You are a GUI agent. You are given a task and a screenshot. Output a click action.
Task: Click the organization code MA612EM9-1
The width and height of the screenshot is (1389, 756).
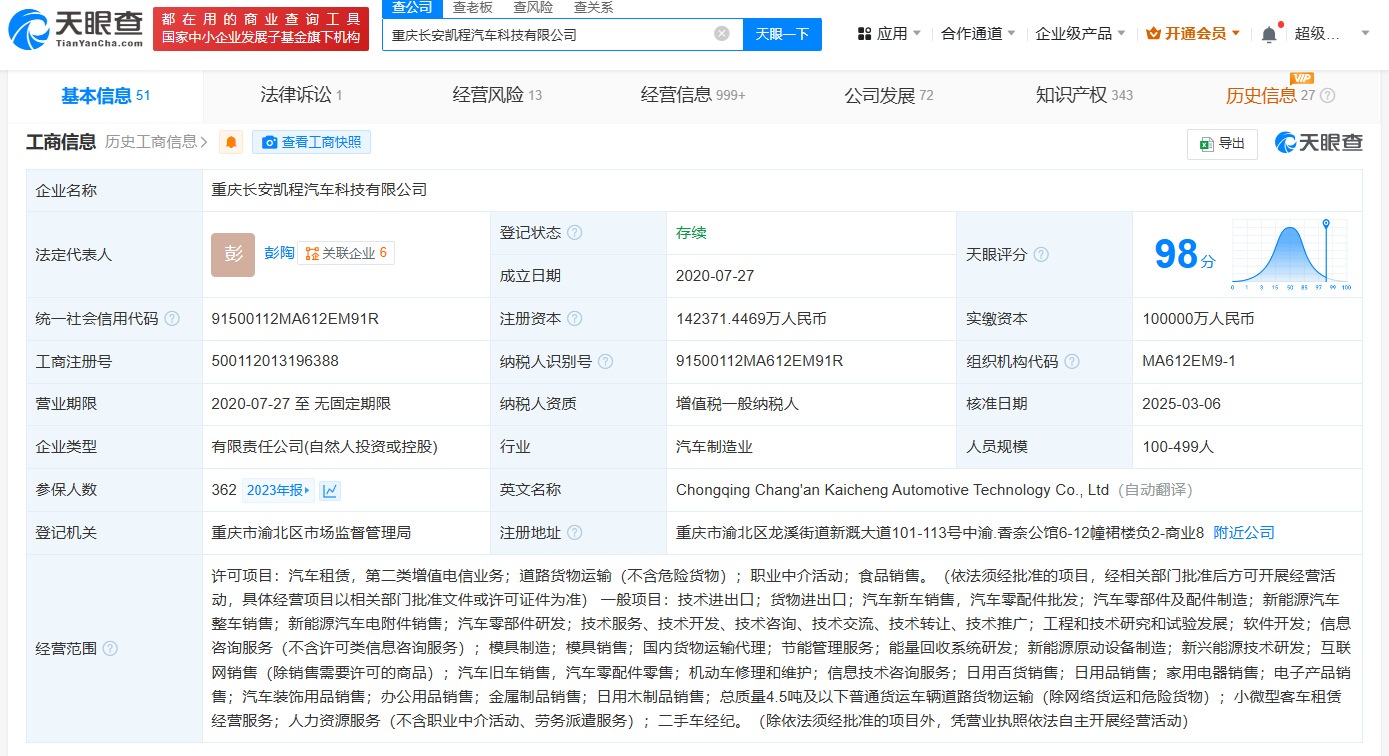tap(1189, 361)
